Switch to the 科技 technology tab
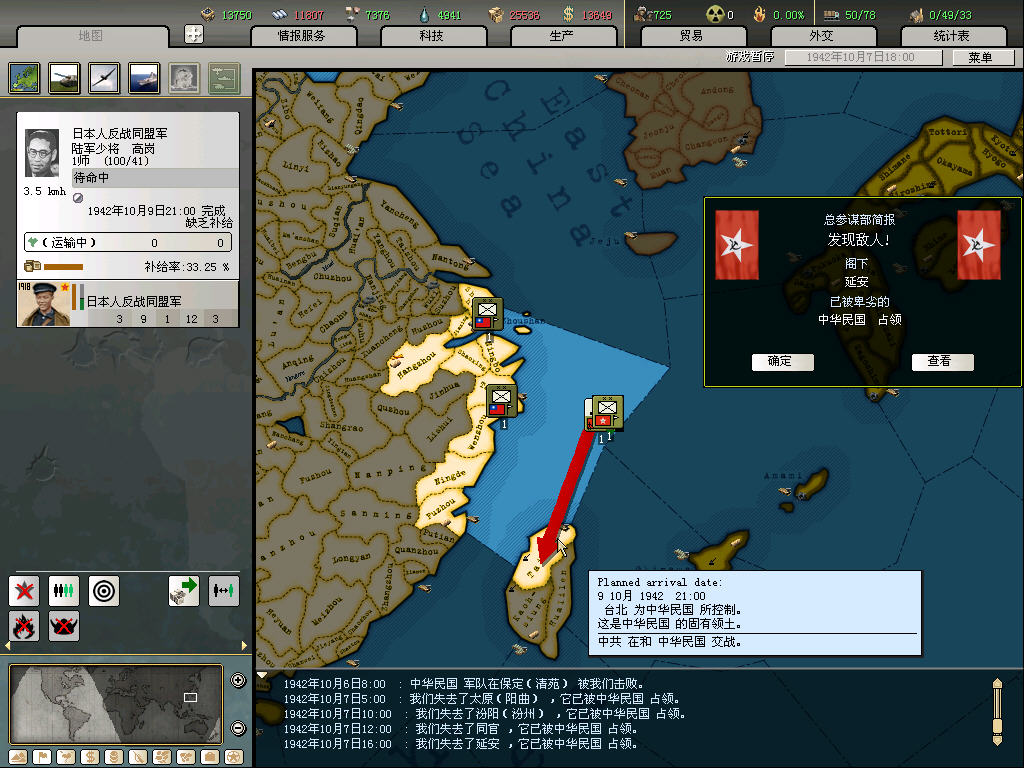Screen dimensions: 1024x768 click(x=431, y=36)
